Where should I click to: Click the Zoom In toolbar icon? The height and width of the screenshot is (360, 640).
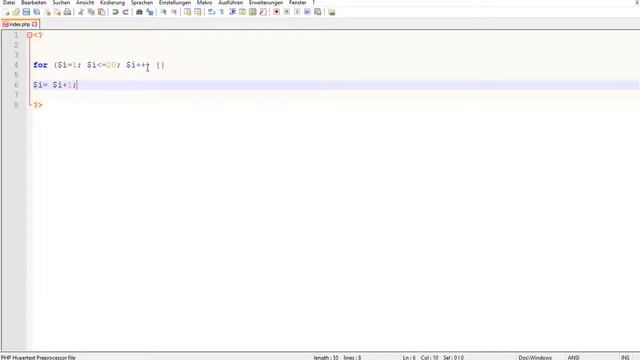[163, 12]
